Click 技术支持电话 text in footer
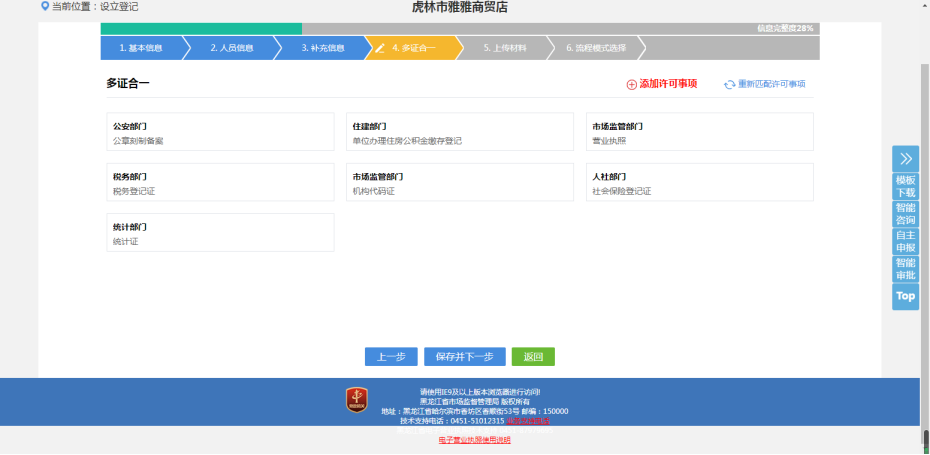The image size is (930, 455). coord(452,421)
